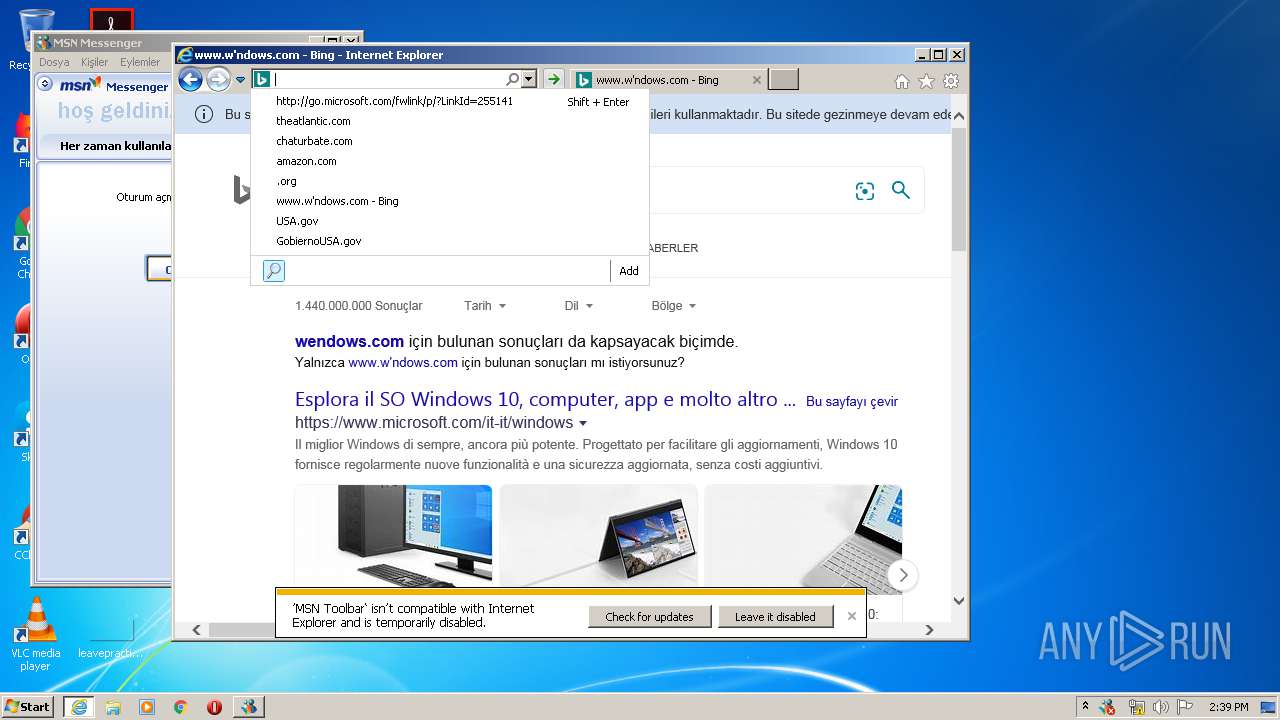
Task: Dismiss the MSN Toolbar notification bar
Action: click(852, 616)
